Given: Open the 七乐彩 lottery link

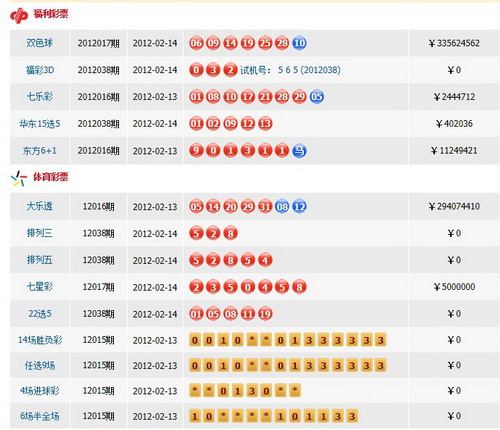Looking at the screenshot, I should (x=40, y=97).
